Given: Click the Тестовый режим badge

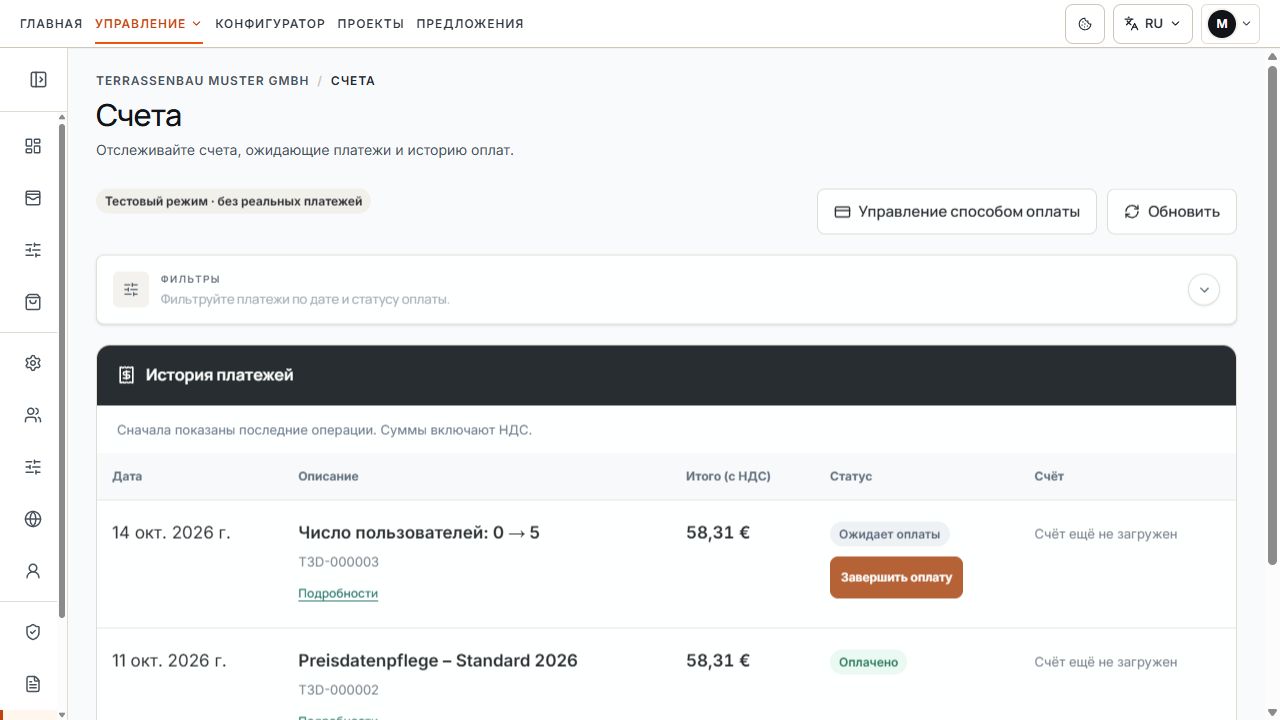Looking at the screenshot, I should [x=234, y=201].
